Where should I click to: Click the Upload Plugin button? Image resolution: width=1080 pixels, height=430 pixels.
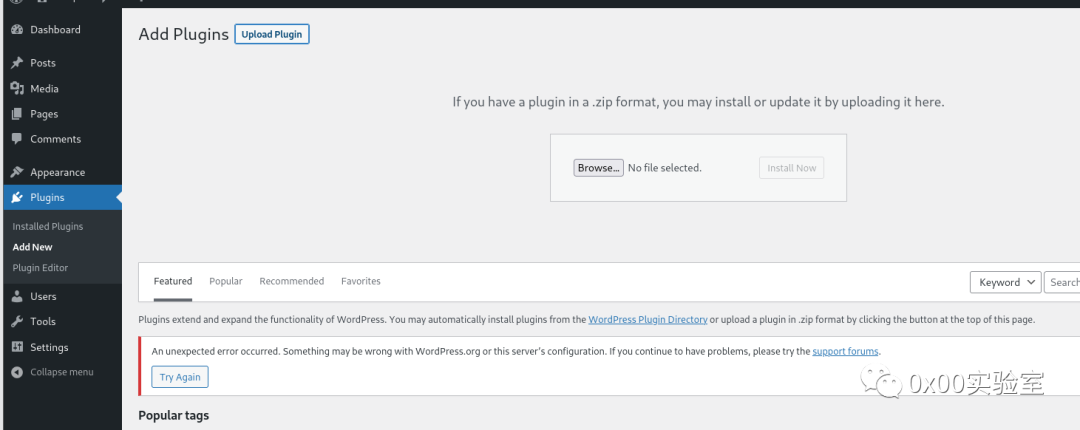point(272,34)
